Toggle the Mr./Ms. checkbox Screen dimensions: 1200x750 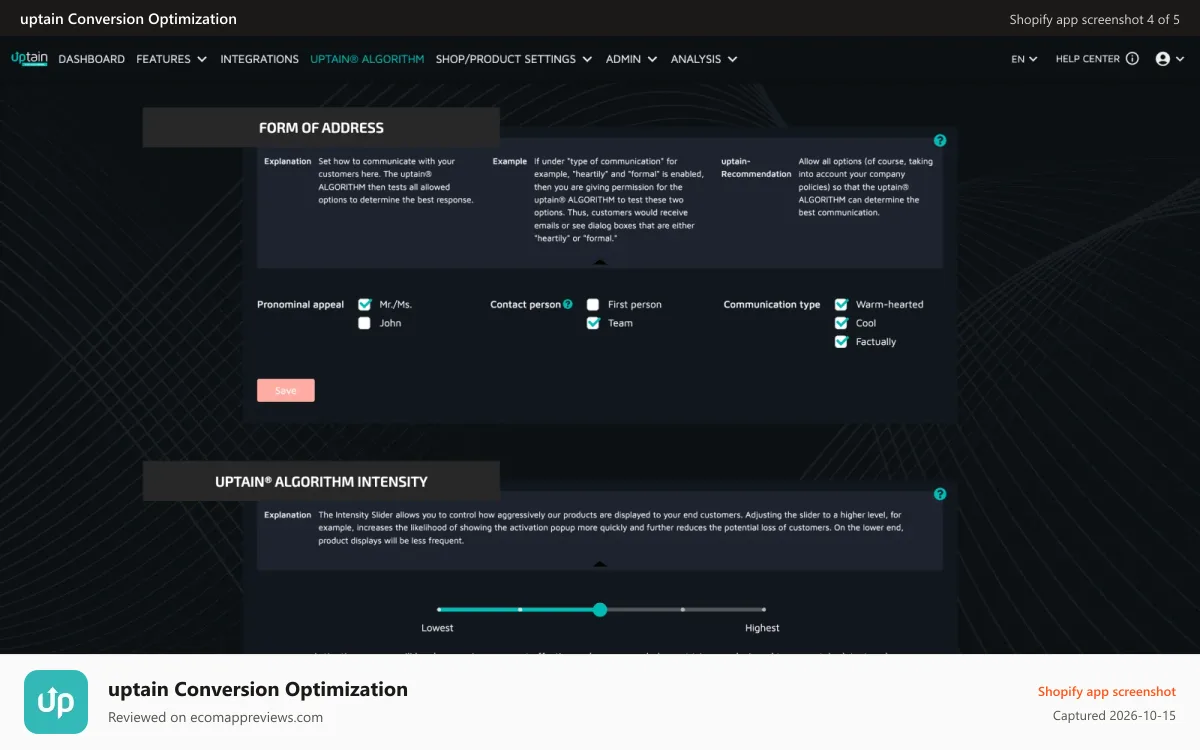coord(364,304)
